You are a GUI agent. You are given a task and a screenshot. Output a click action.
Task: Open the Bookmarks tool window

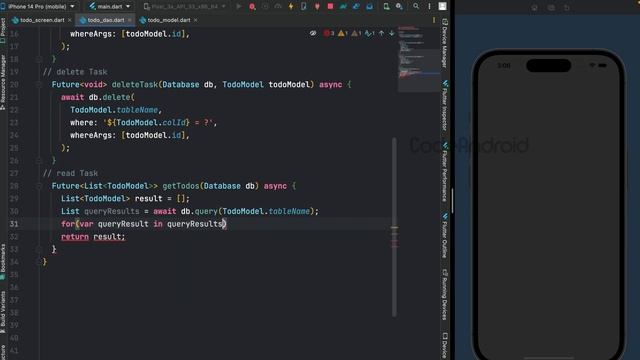(3, 261)
